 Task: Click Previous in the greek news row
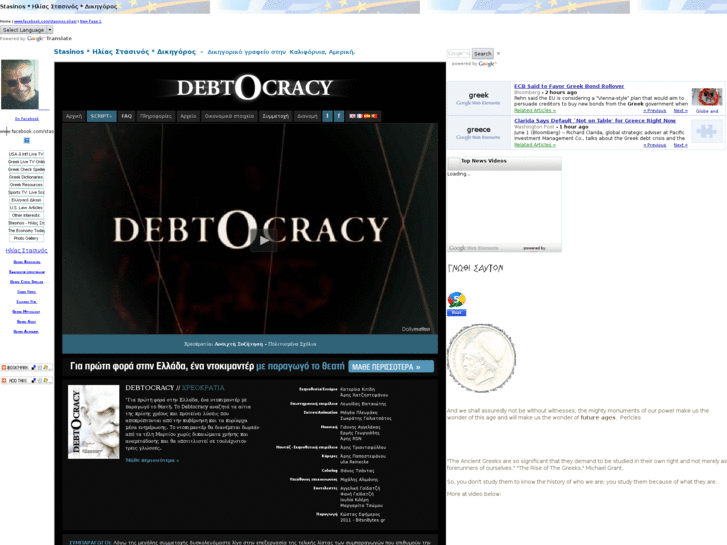click(655, 111)
